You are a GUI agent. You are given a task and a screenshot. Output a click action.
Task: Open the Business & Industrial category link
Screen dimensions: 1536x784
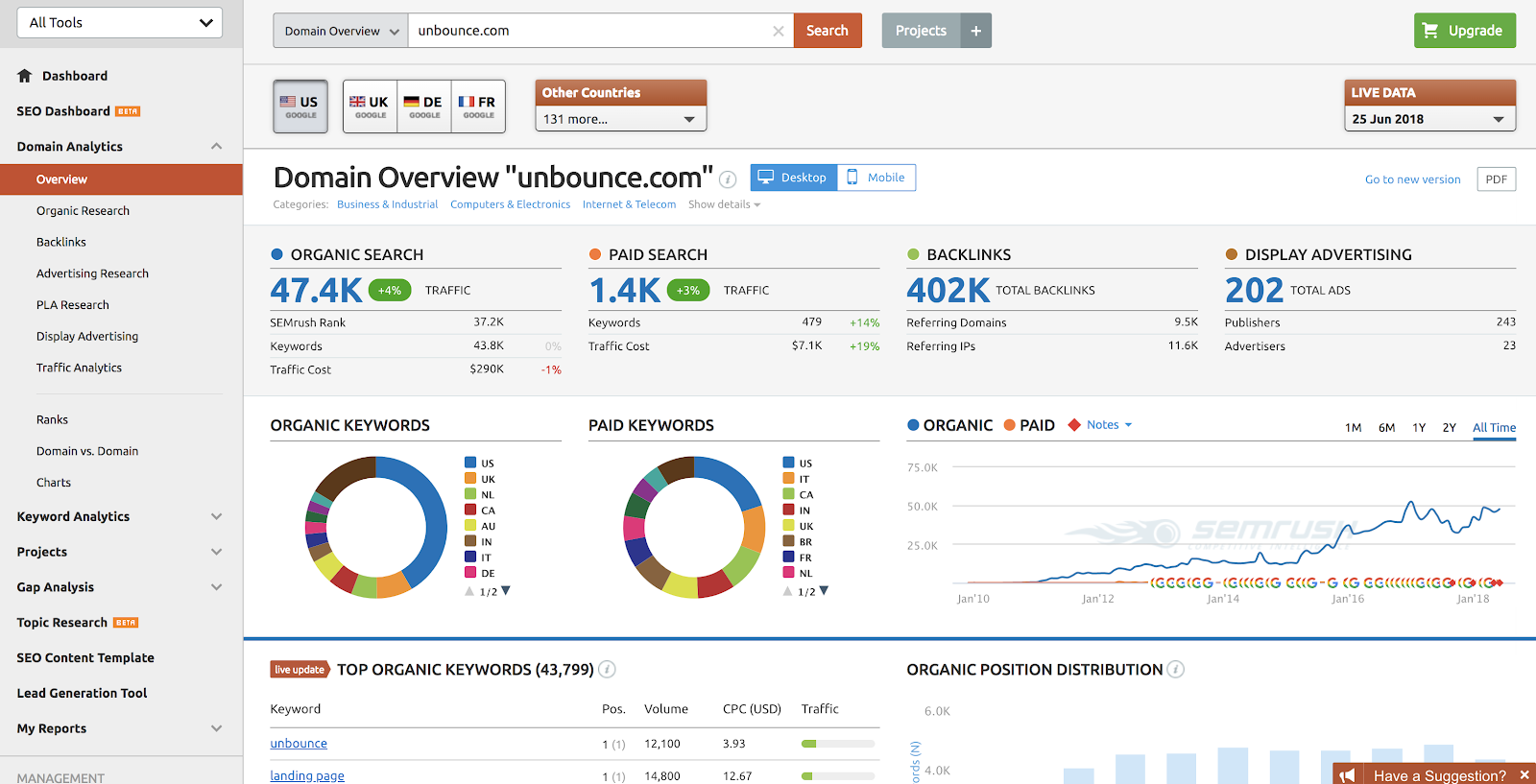click(387, 204)
